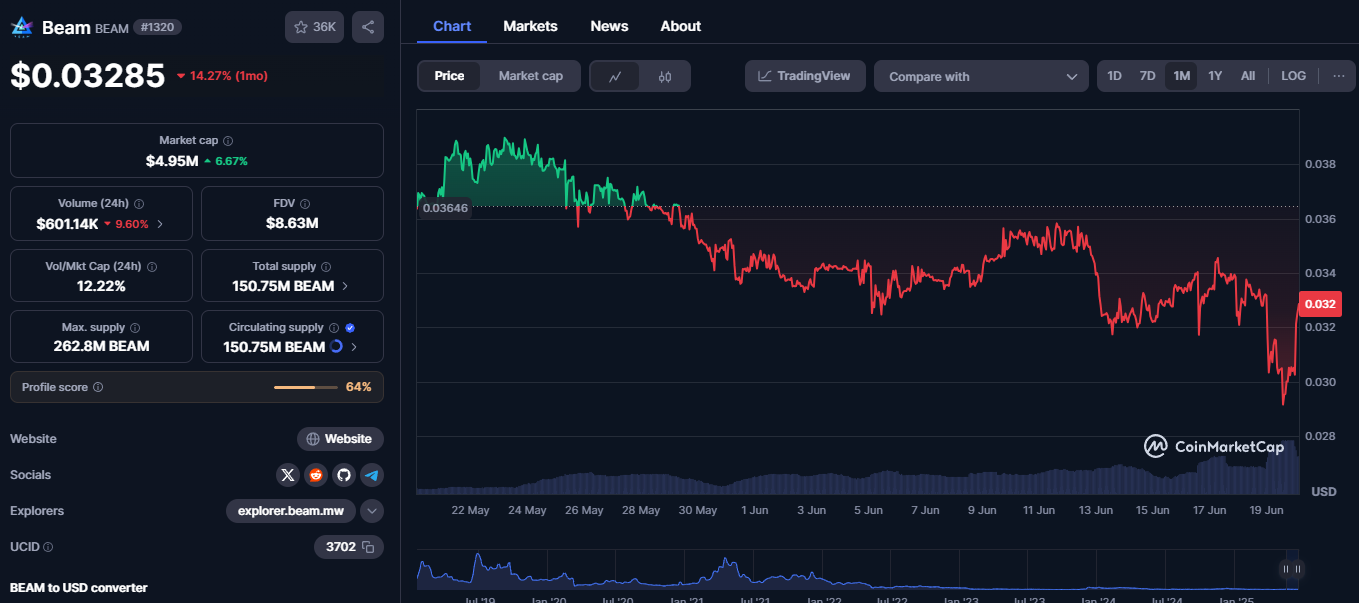Click the 0.03646 reference price label

tap(445, 208)
